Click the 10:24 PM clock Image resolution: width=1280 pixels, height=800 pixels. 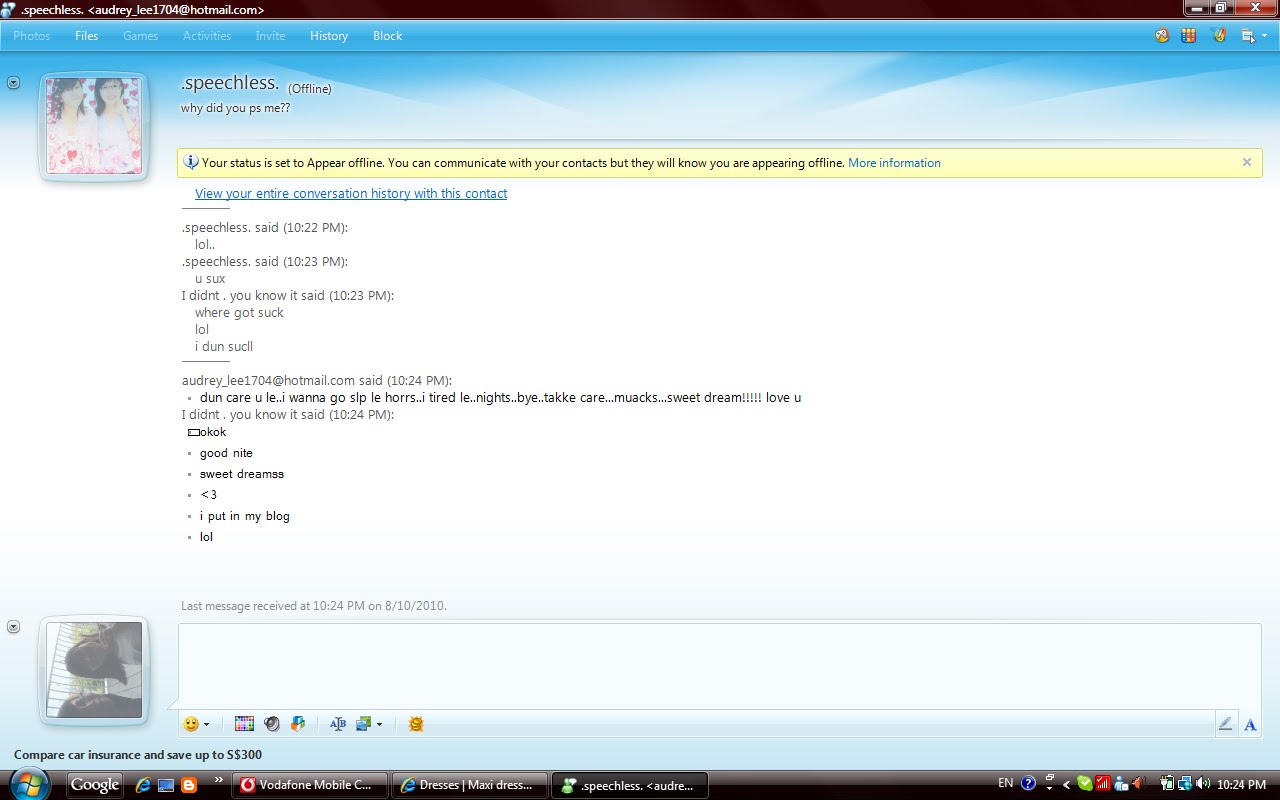1241,785
